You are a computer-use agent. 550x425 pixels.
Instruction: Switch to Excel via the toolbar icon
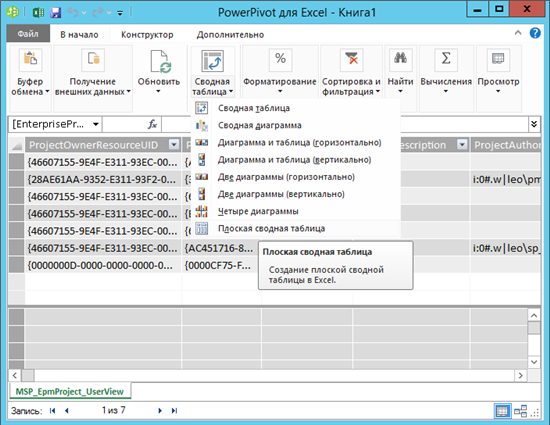click(x=38, y=13)
